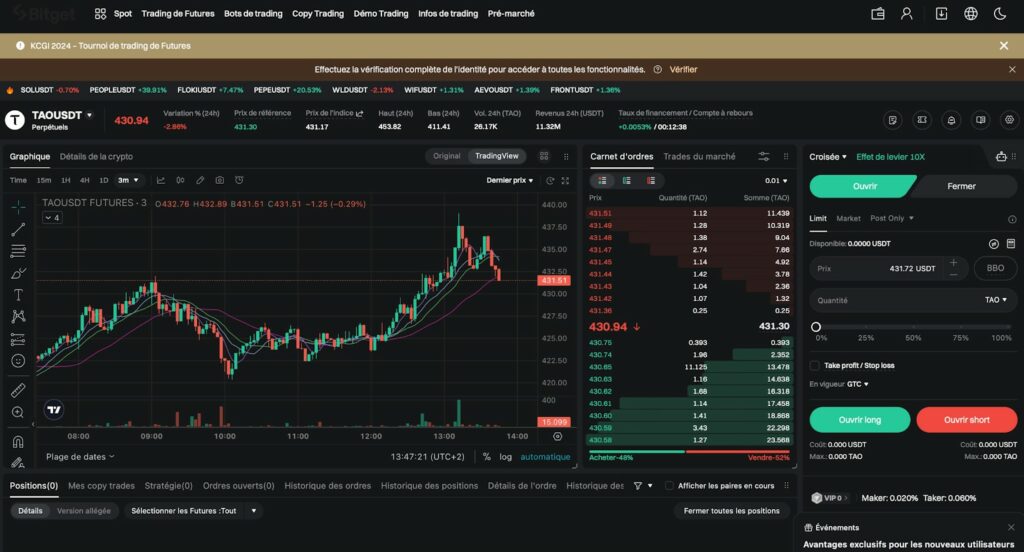Image resolution: width=1024 pixels, height=552 pixels.
Task: Switch to Détails de la crypto tab
Action: click(x=96, y=156)
